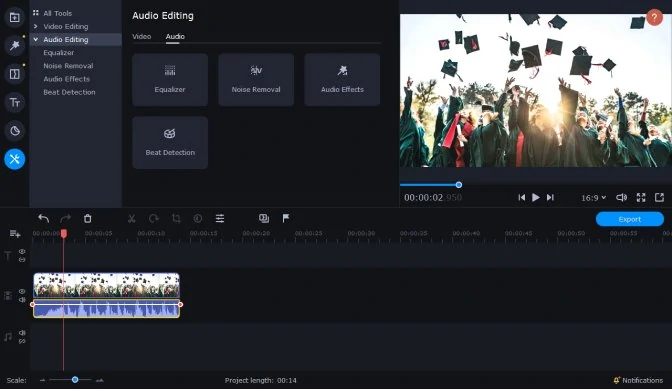Expand the Video Editing tree section

(36, 26)
